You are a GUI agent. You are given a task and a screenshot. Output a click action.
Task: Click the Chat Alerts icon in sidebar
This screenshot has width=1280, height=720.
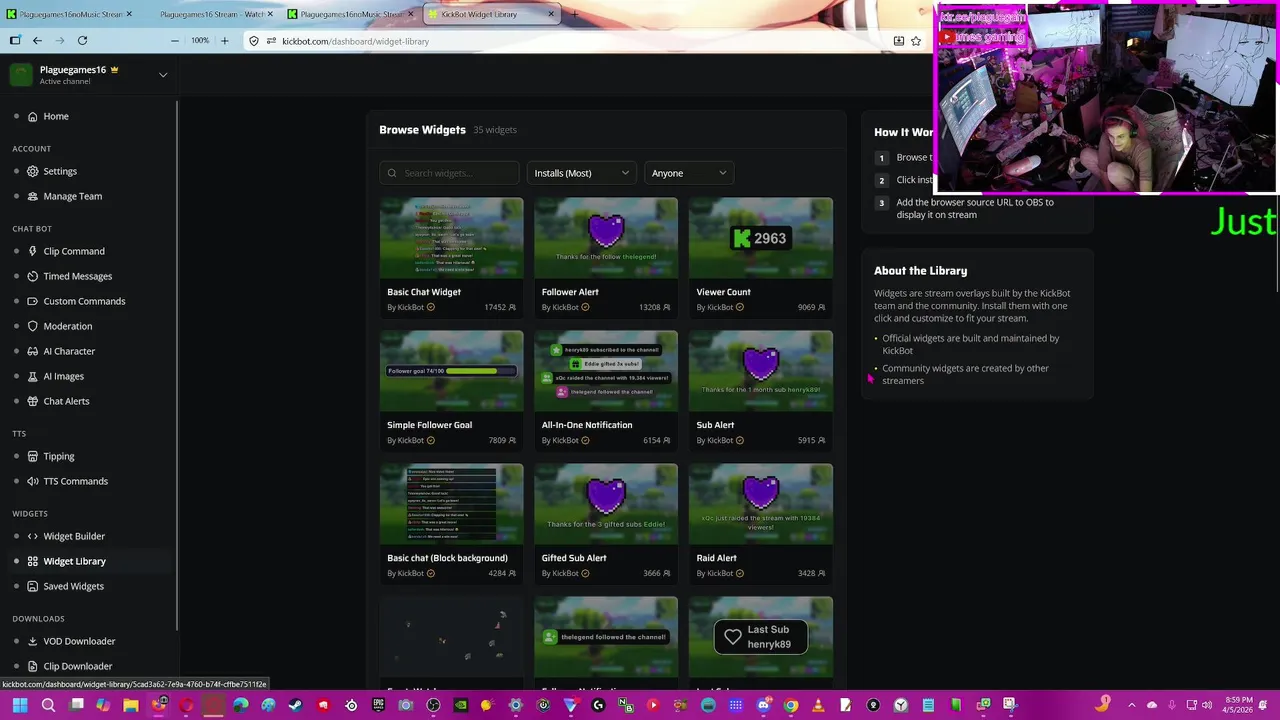pyautogui.click(x=33, y=401)
